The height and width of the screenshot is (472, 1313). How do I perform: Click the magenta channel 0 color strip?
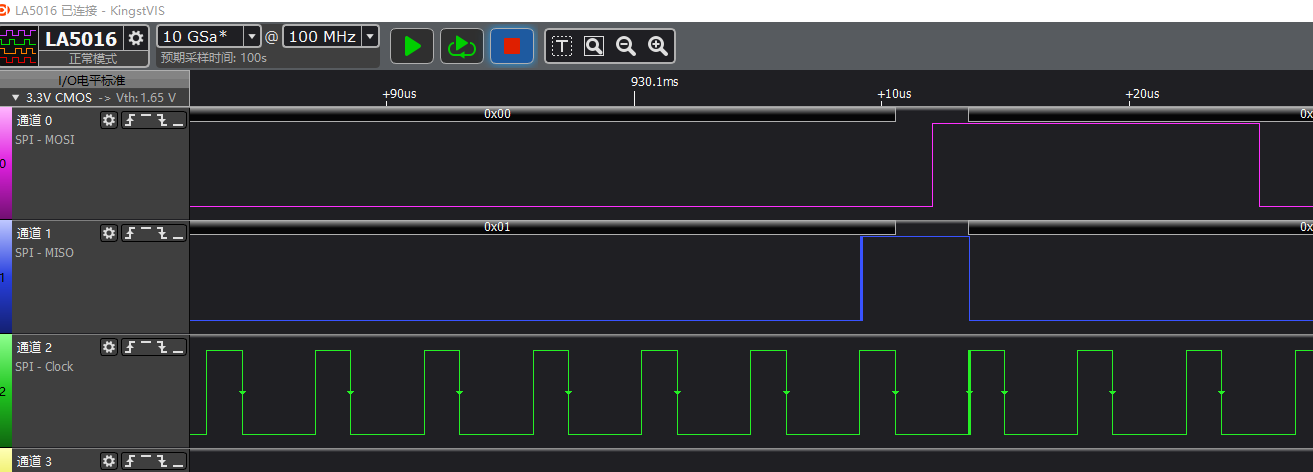coord(6,163)
